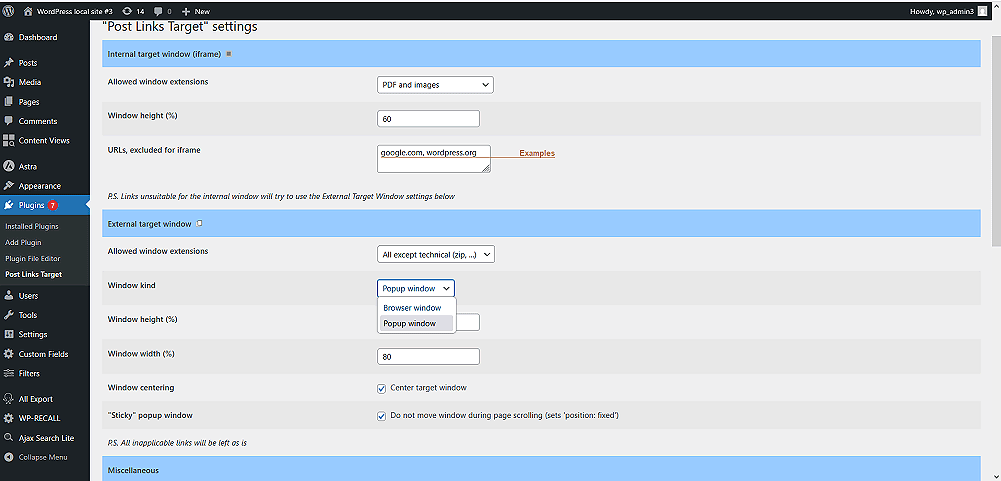This screenshot has height=481, width=1001.
Task: Click the Dashboard gauge icon
Action: [9, 37]
